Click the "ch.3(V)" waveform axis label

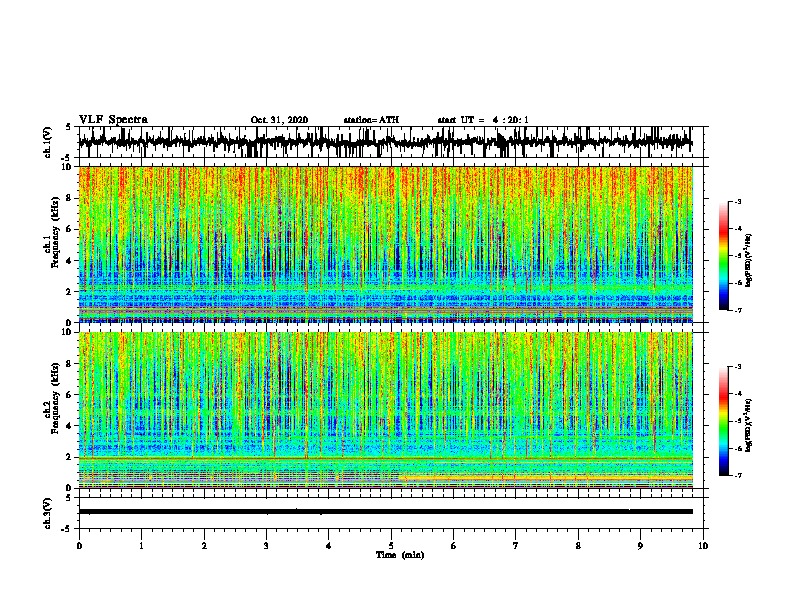pos(47,513)
